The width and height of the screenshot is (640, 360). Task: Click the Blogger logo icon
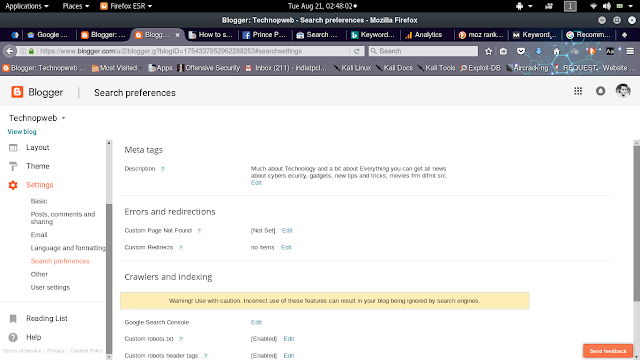[x=17, y=92]
